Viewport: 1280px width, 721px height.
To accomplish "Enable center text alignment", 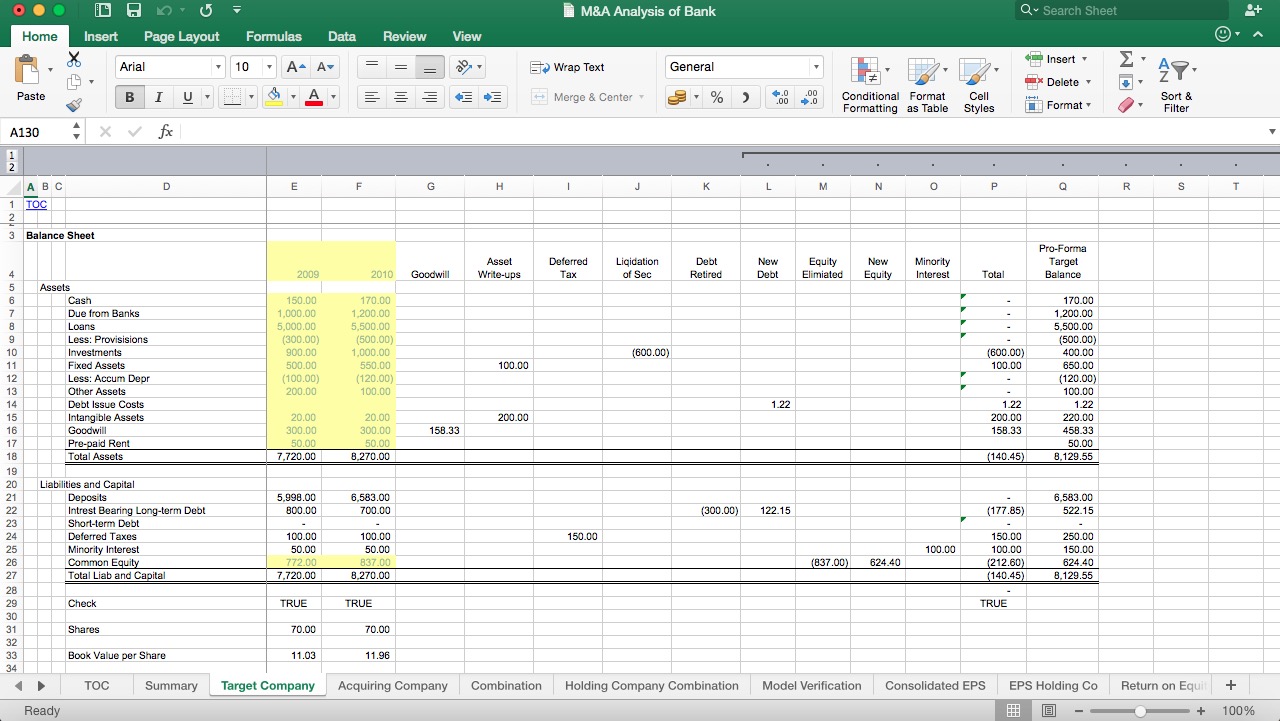I will (x=401, y=97).
